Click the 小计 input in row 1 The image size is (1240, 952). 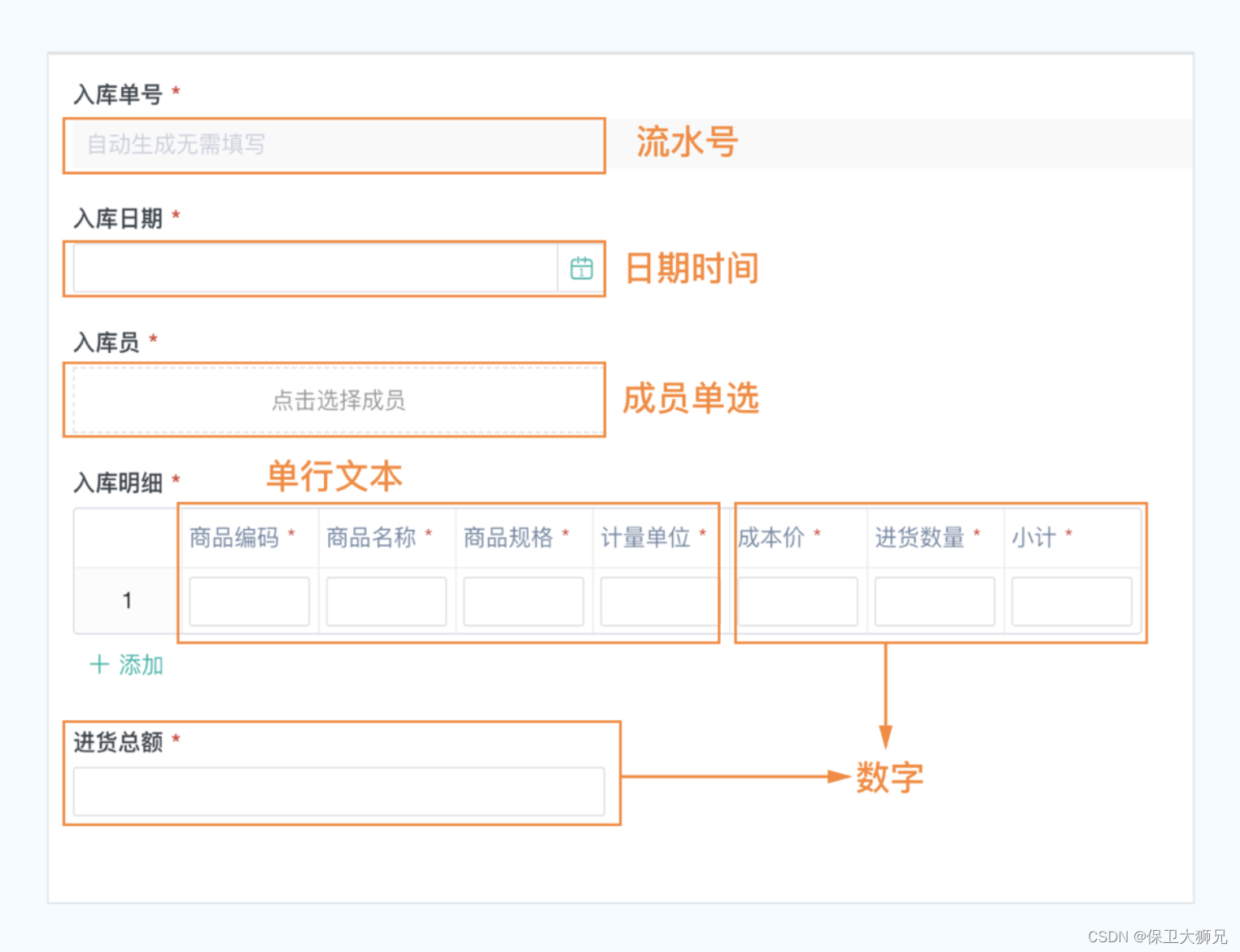pos(1072,601)
